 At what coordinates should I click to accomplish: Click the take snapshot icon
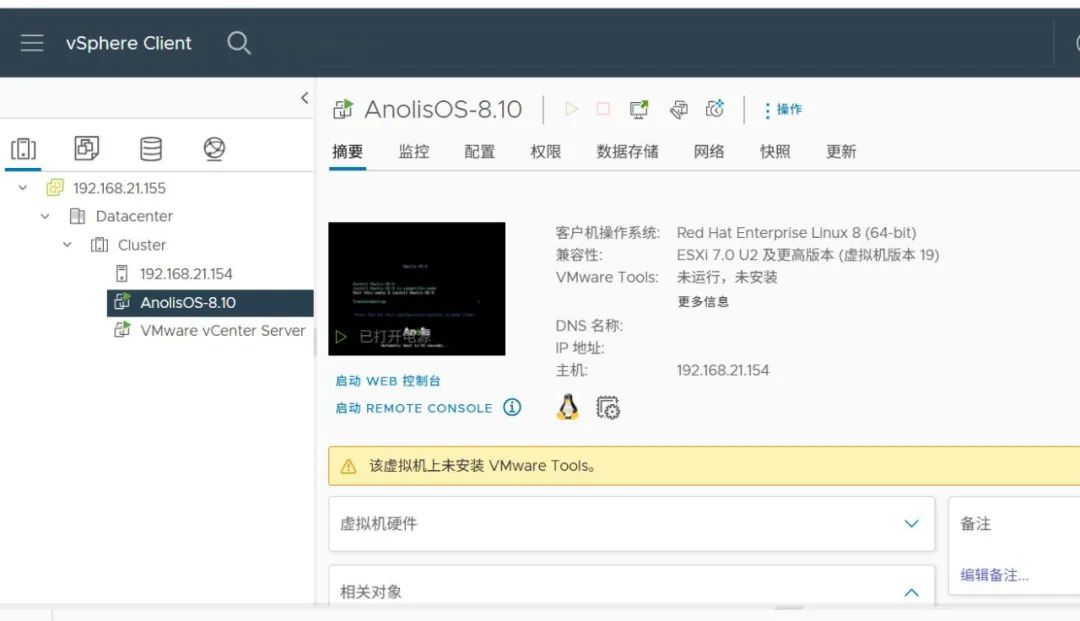click(715, 109)
